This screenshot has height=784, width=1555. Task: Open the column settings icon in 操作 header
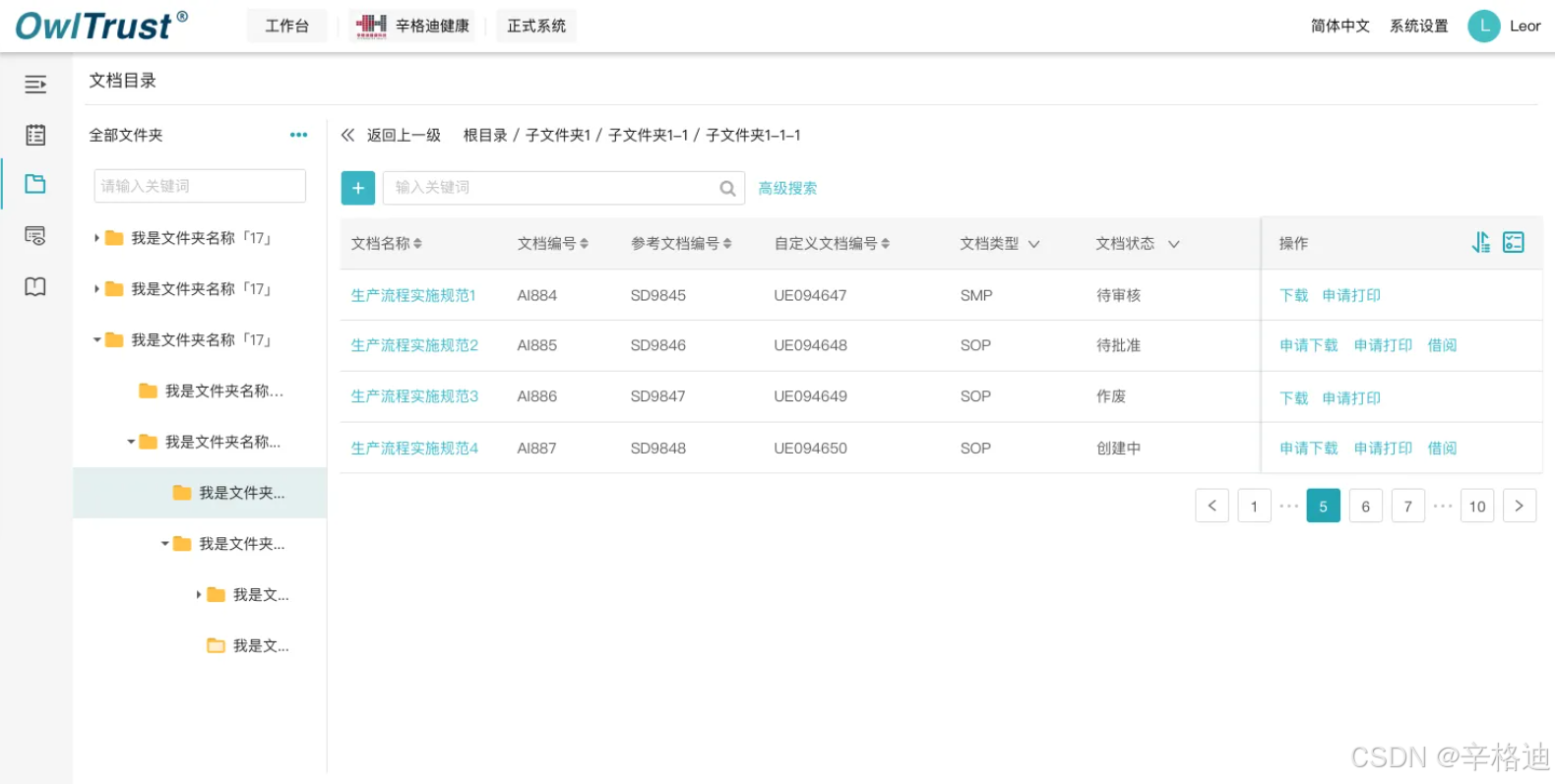(x=1514, y=242)
